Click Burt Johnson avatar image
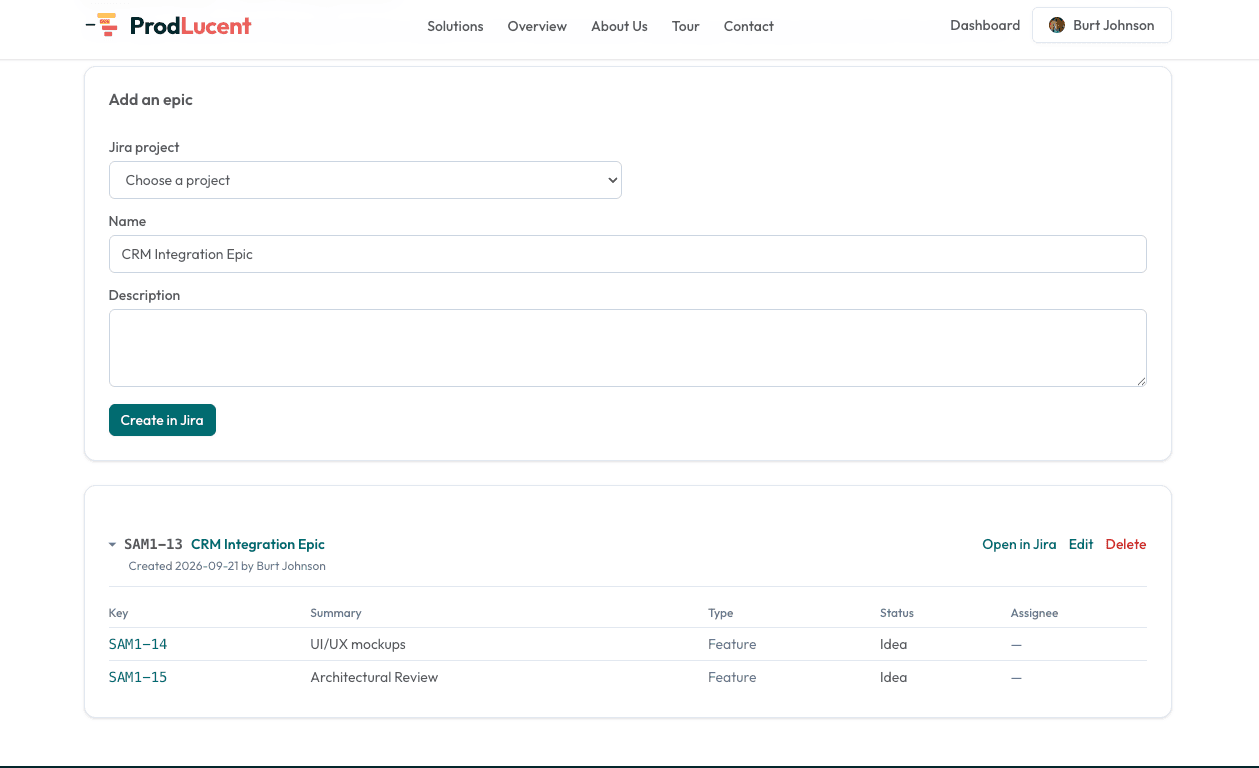 click(1057, 25)
